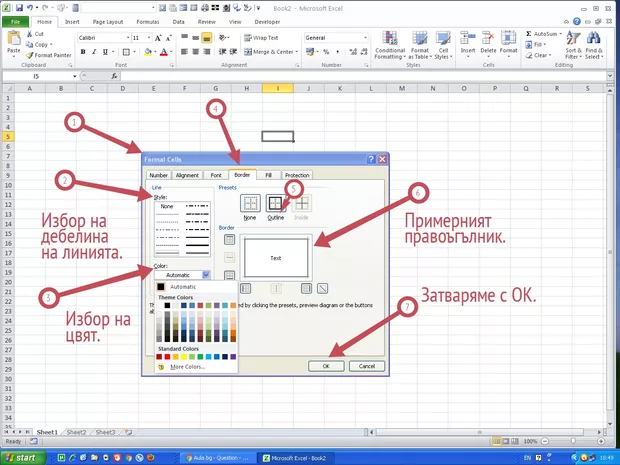This screenshot has width=620, height=465.
Task: Switch to the Sheet2 worksheet tab
Action: pos(76,432)
